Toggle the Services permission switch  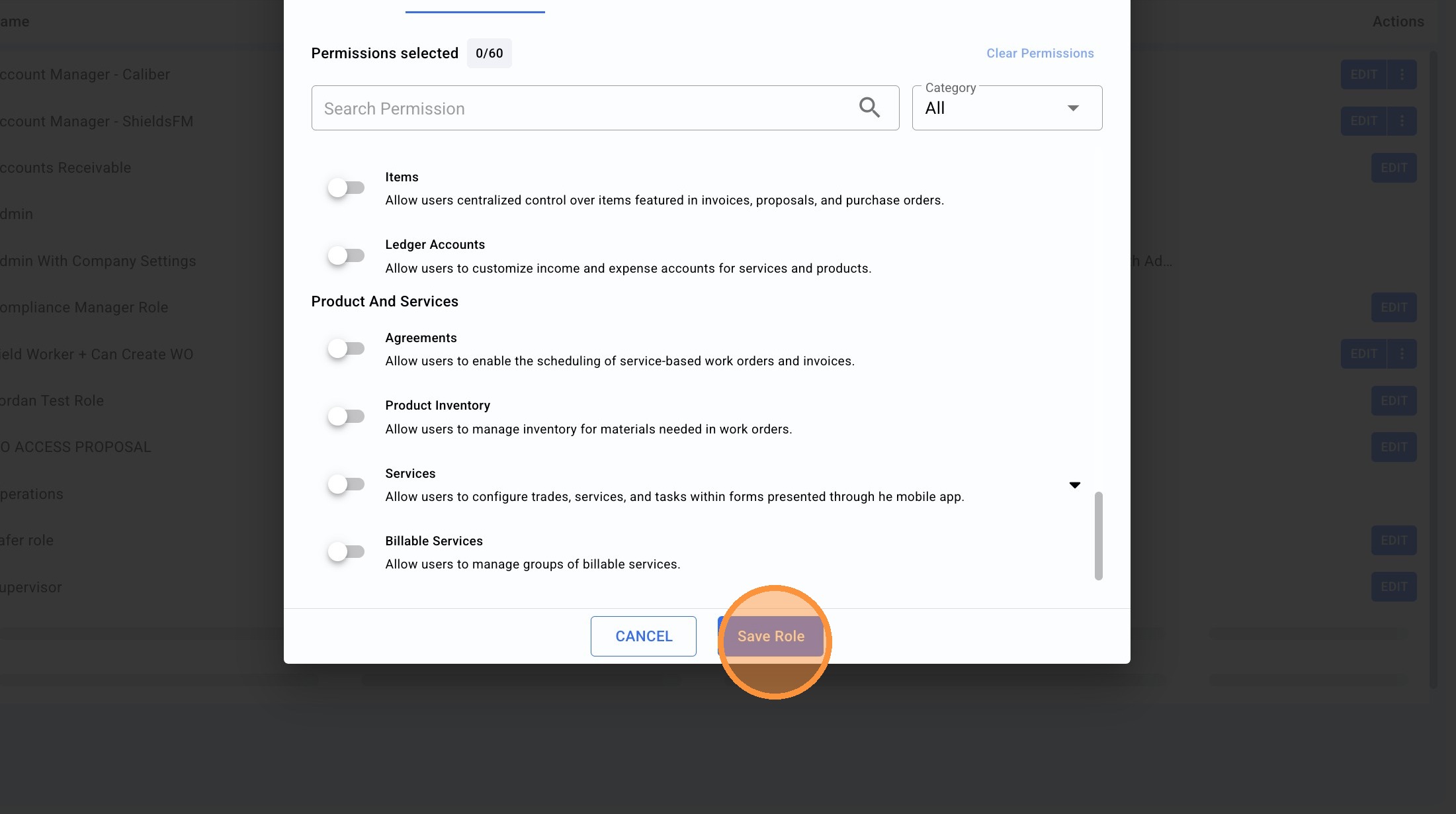pos(346,484)
